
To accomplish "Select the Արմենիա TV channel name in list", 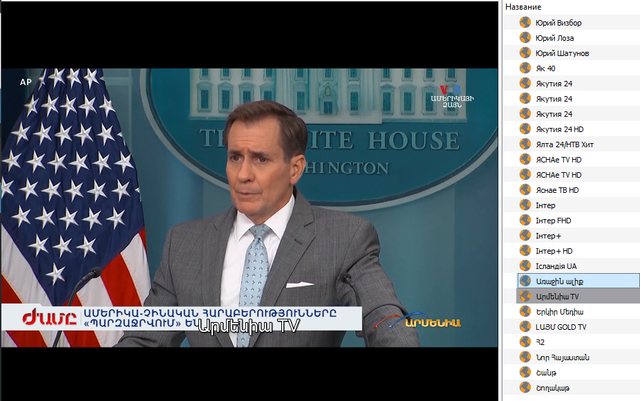I will coord(557,296).
